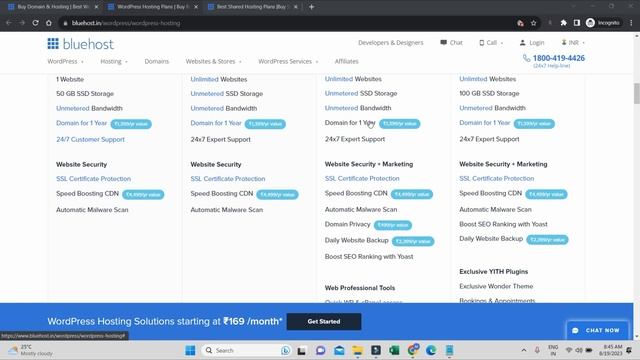Click the Get Started button
The image size is (640, 360).
coord(324,322)
